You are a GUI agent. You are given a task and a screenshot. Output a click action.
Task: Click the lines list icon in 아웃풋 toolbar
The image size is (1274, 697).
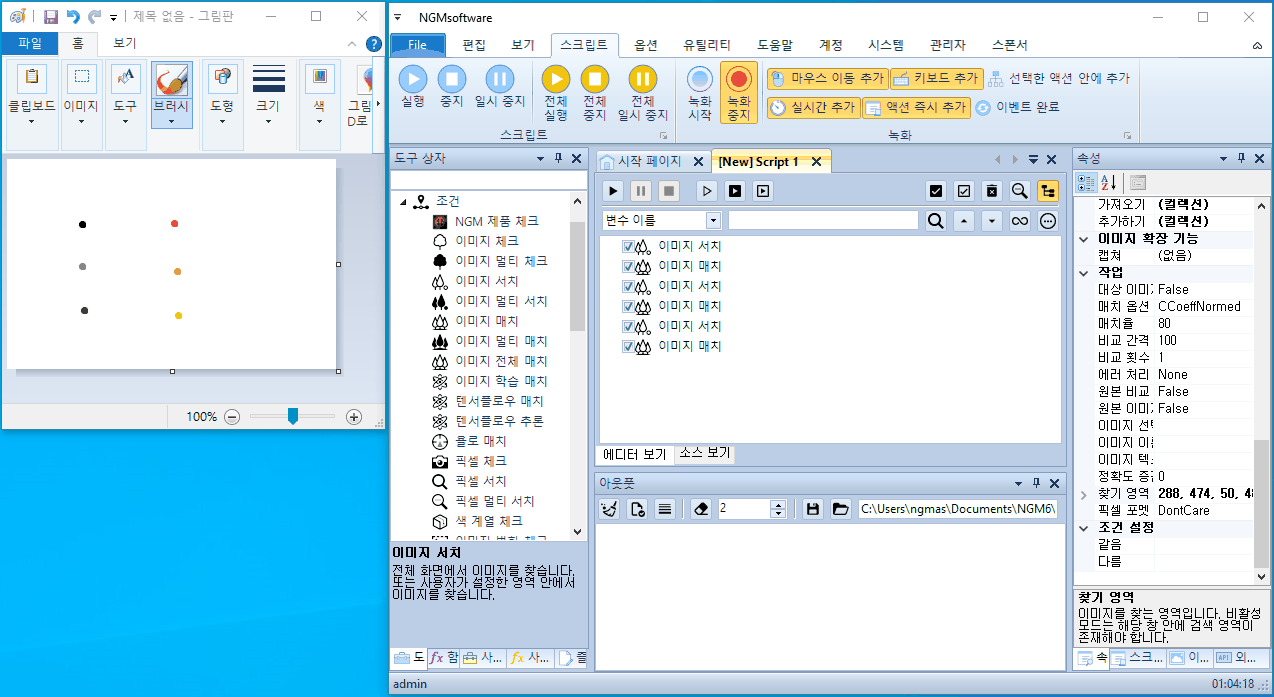(665, 509)
